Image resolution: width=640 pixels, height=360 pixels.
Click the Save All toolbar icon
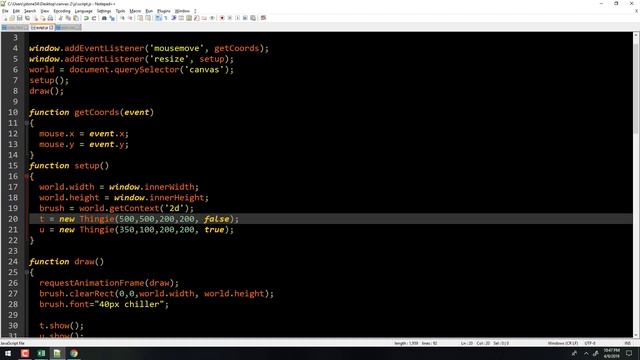point(27,18)
